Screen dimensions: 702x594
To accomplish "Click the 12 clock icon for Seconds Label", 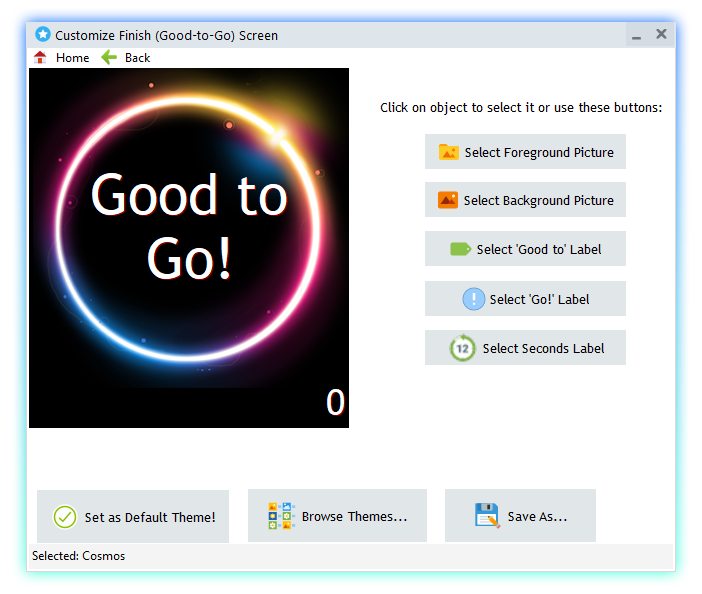I will [x=462, y=348].
